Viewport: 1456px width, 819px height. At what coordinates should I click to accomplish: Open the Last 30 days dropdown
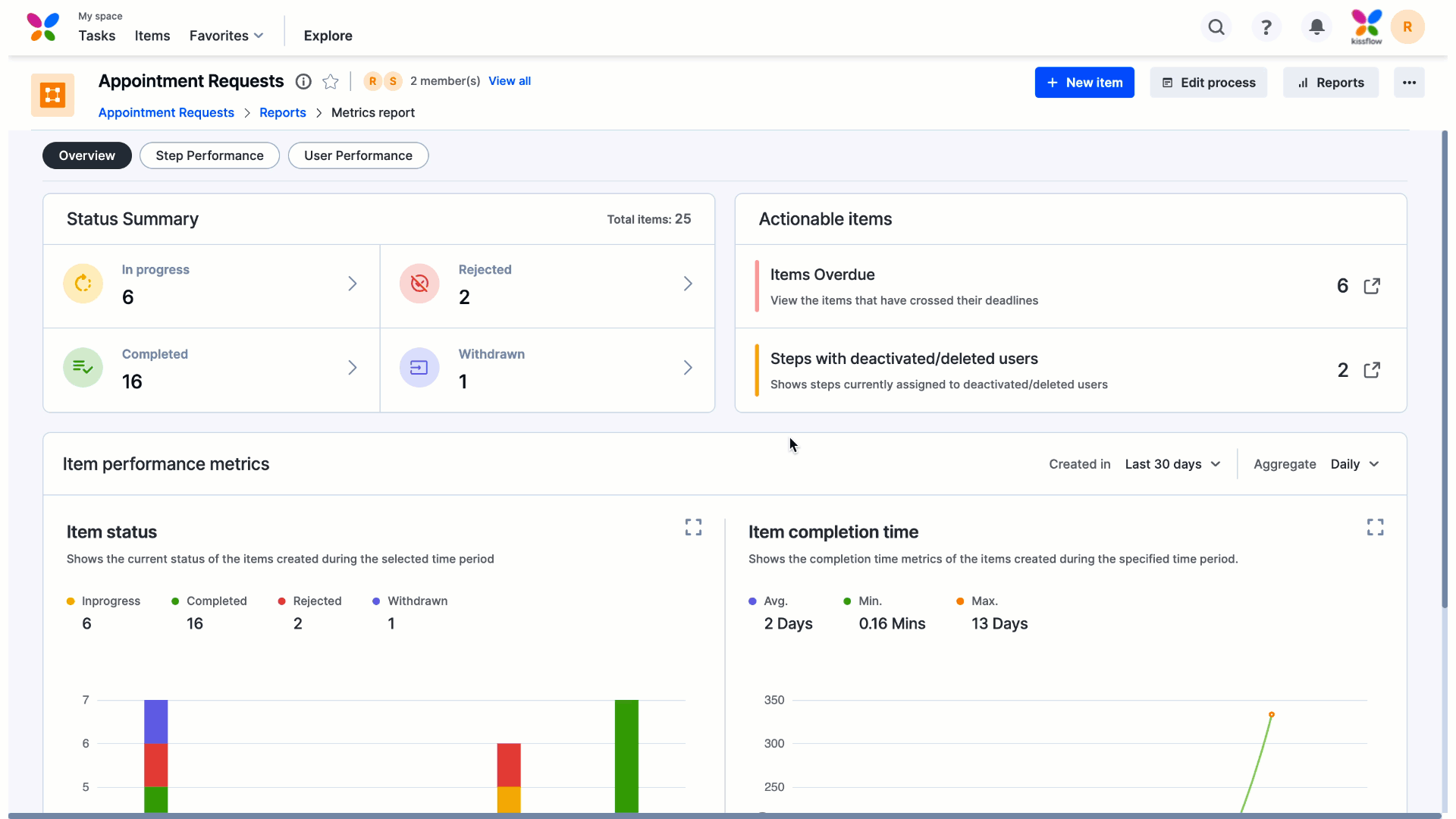tap(1172, 464)
